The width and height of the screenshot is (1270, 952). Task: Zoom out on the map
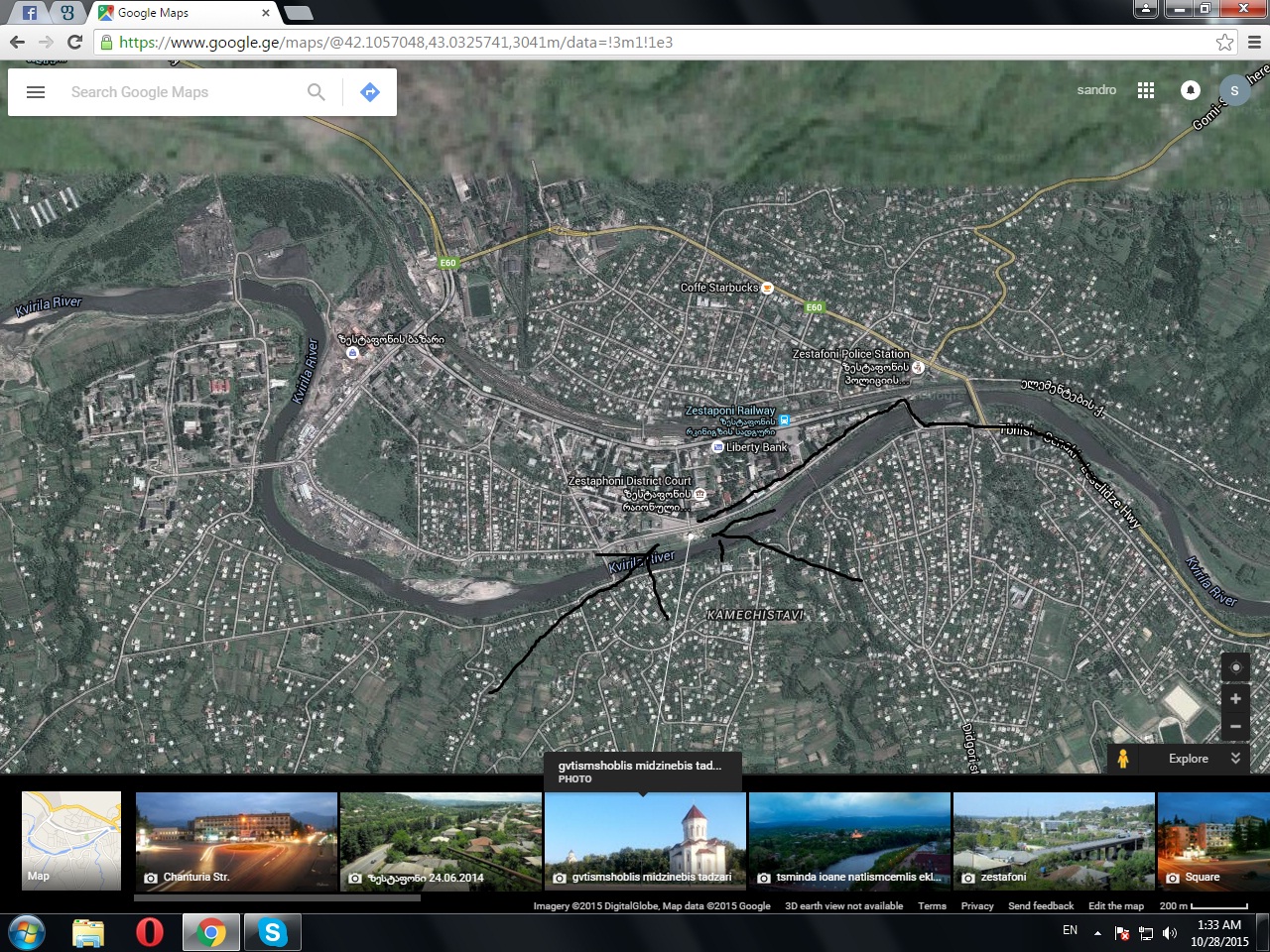coord(1235,727)
